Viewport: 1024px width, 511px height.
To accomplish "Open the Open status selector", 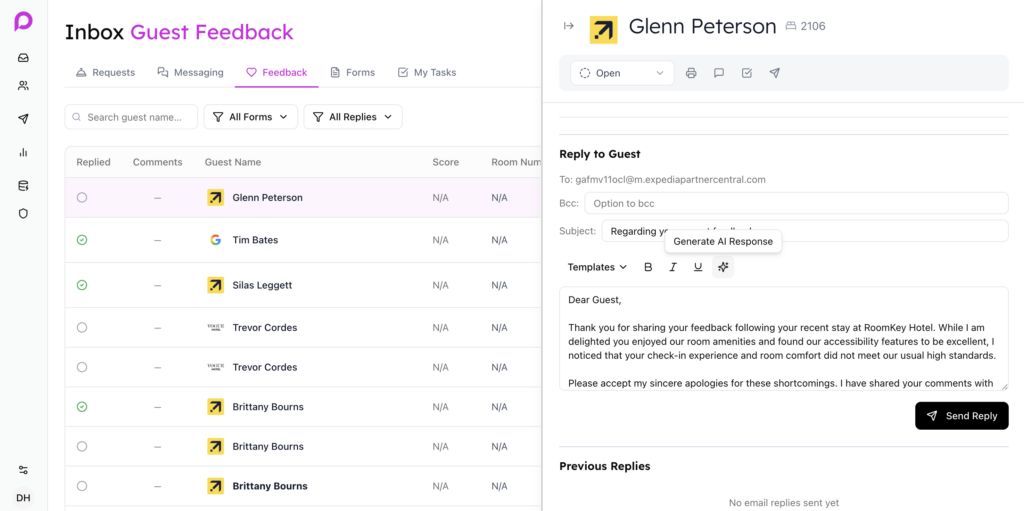I will [622, 73].
